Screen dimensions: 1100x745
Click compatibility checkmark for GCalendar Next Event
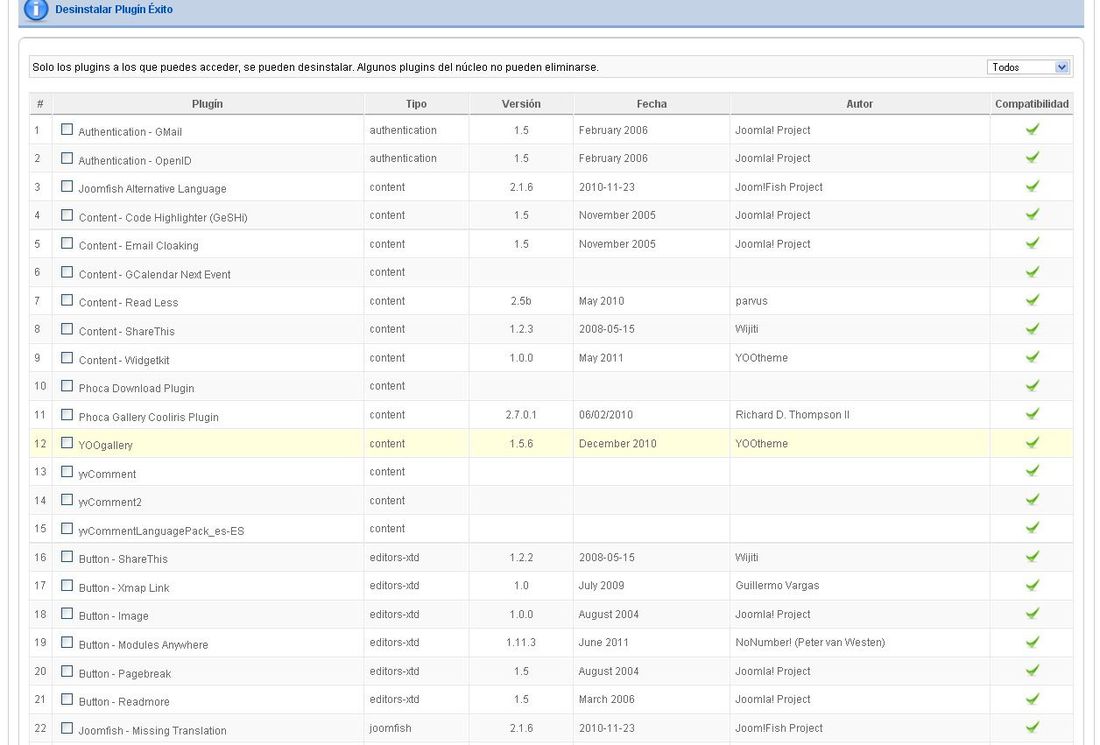pyautogui.click(x=1032, y=272)
